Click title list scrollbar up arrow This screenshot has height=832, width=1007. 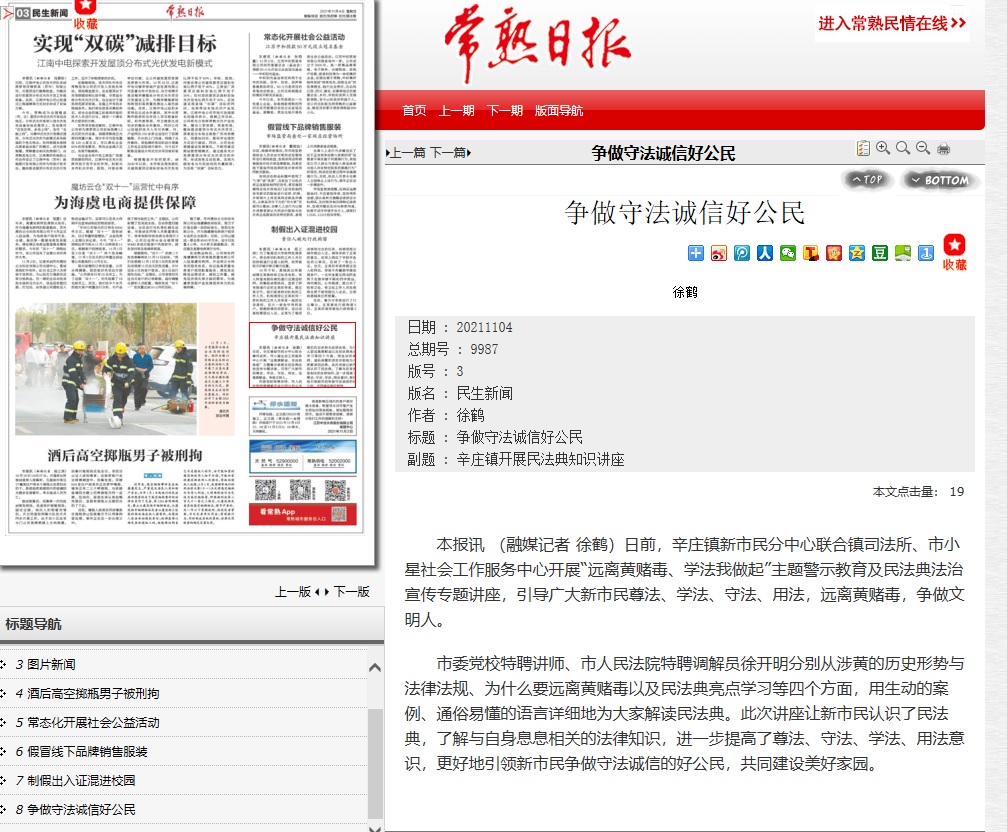coord(376,668)
